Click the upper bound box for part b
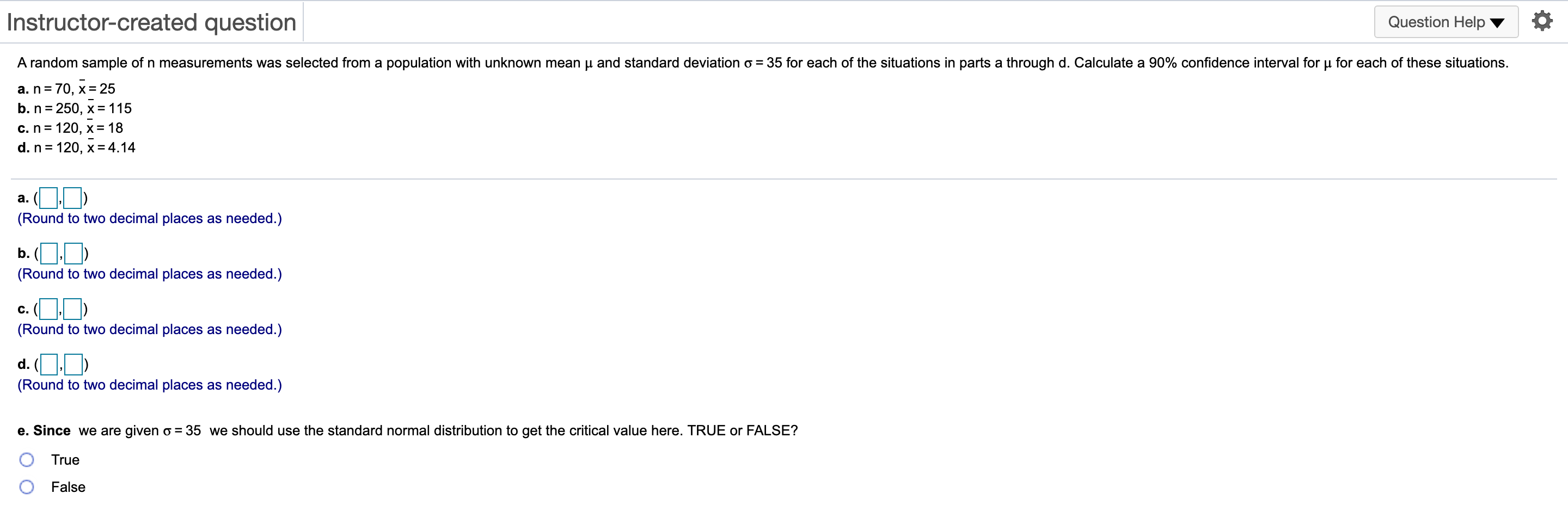Viewport: 1568px width, 518px height. (73, 253)
